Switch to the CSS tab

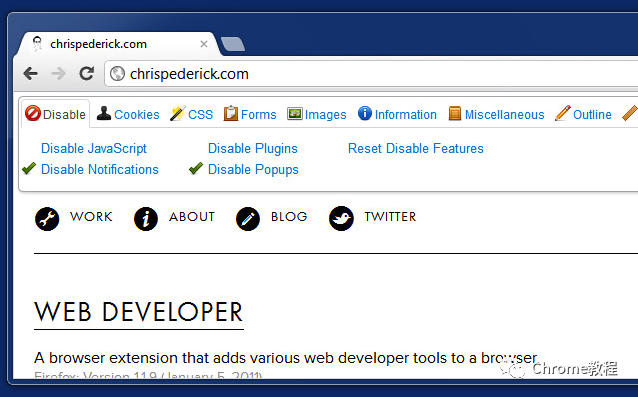(x=191, y=114)
